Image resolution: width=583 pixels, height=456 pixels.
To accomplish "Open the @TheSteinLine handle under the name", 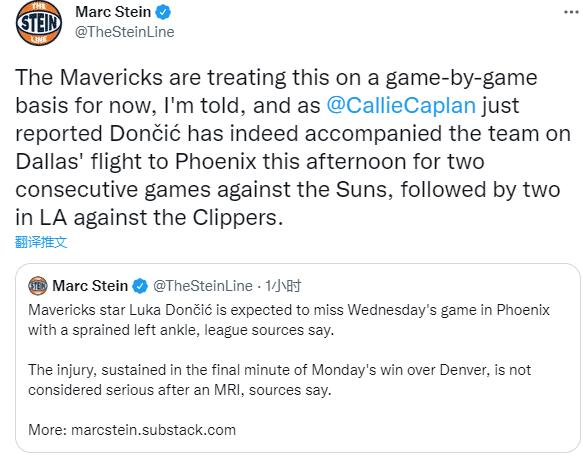I will [x=125, y=32].
